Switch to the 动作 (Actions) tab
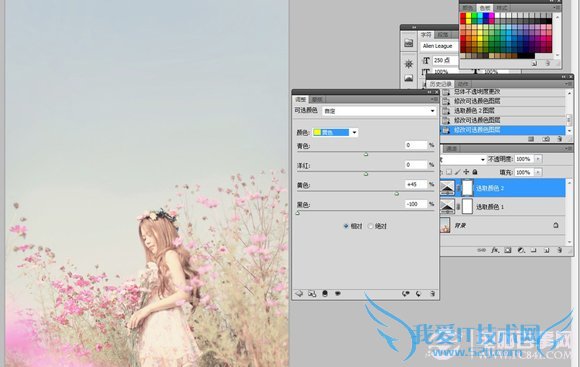This screenshot has height=367, width=580. pyautogui.click(x=463, y=84)
